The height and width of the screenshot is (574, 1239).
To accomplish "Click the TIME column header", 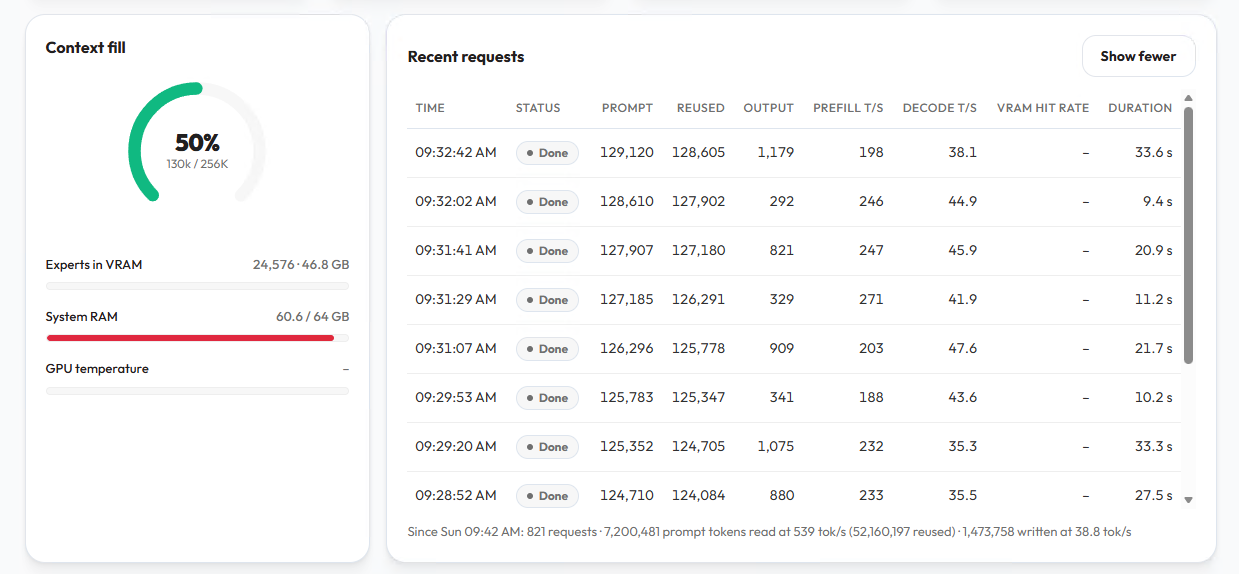I will (430, 108).
